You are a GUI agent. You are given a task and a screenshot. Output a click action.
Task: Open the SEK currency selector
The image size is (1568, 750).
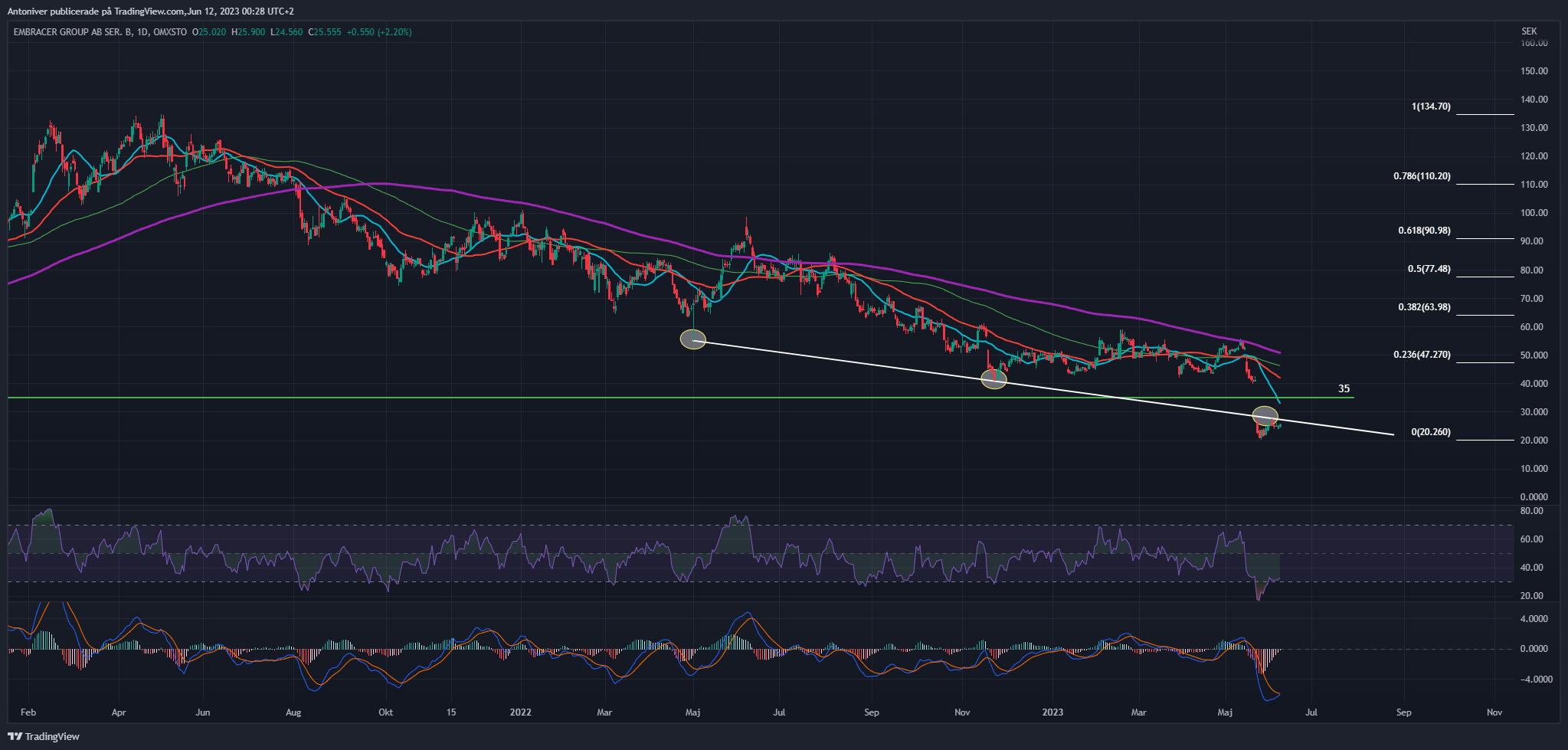[1528, 31]
